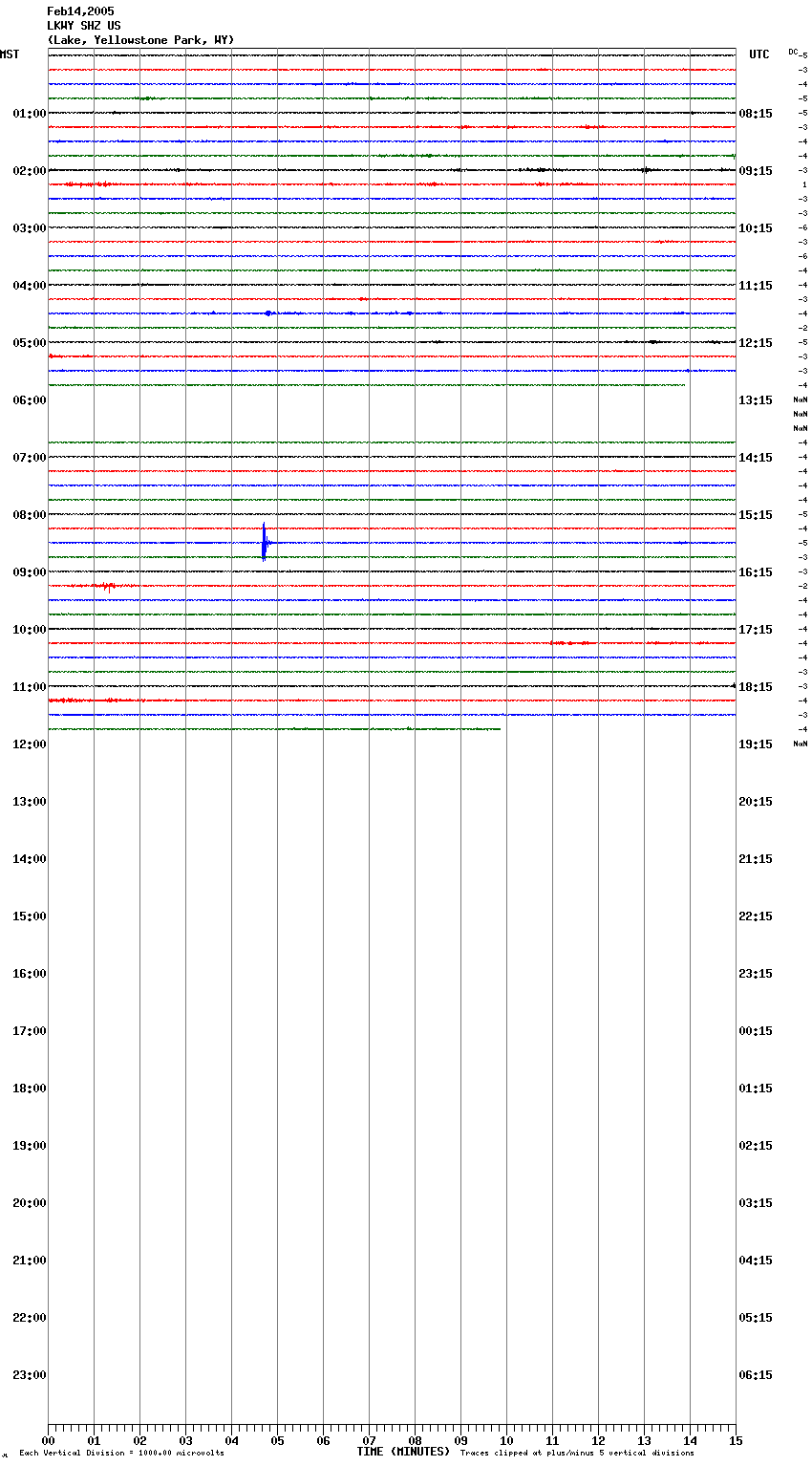Click the Feb14,2005 date header
The width and height of the screenshot is (812, 1466).
click(80, 11)
